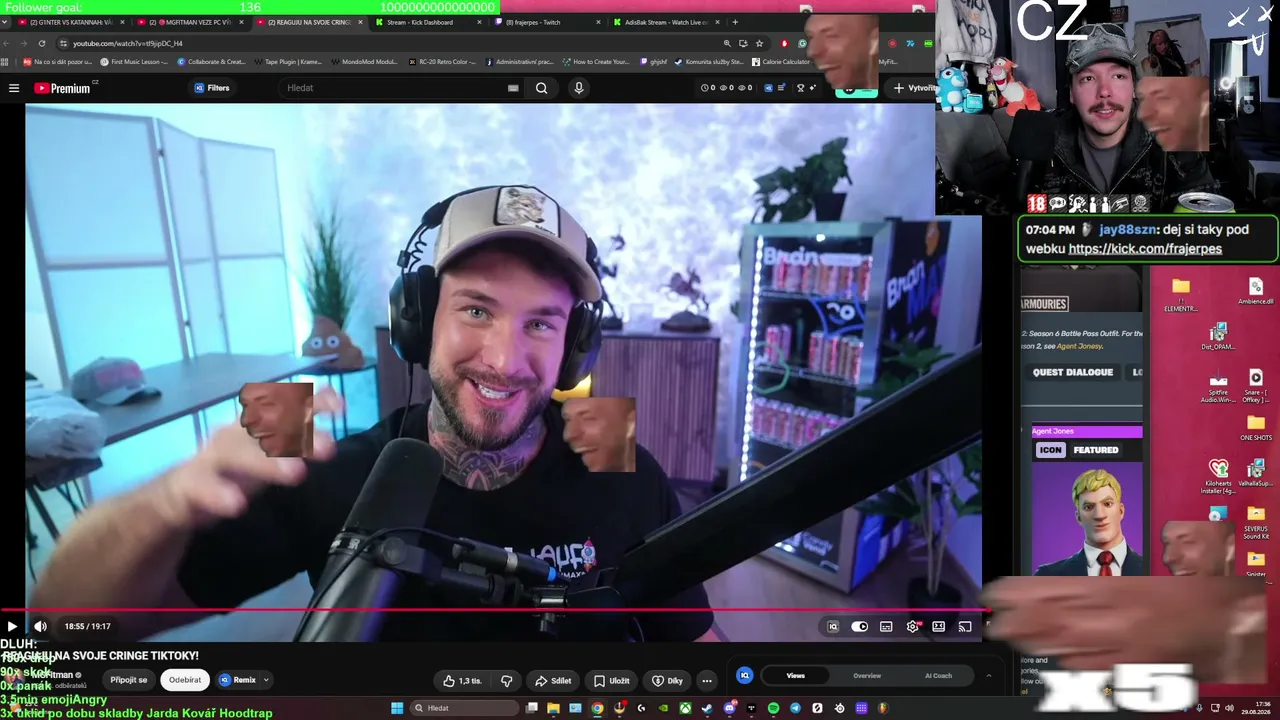Seek on the video progress bar
This screenshot has width=1280, height=720.
pos(495,609)
